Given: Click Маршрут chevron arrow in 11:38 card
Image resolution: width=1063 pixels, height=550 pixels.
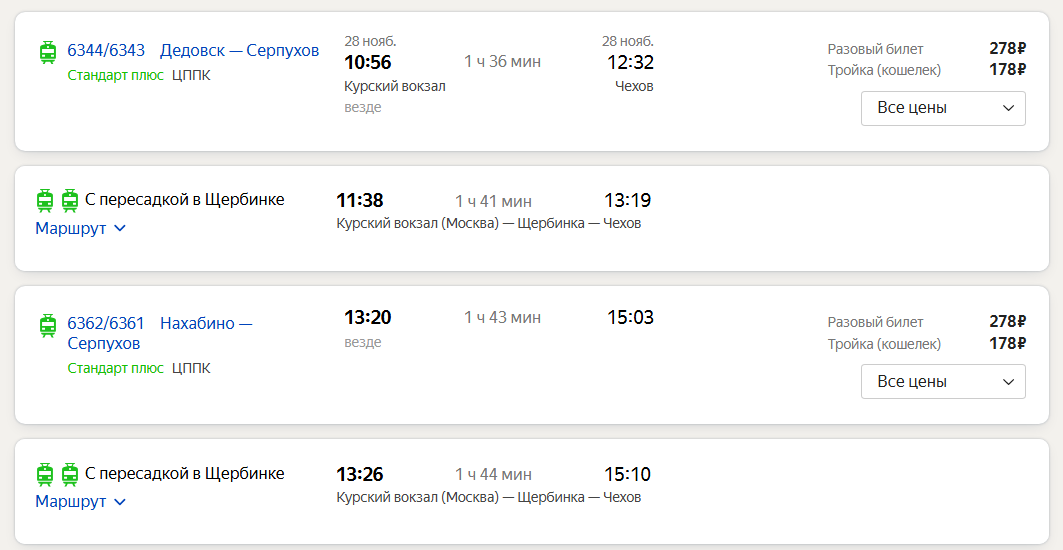Looking at the screenshot, I should (x=120, y=229).
